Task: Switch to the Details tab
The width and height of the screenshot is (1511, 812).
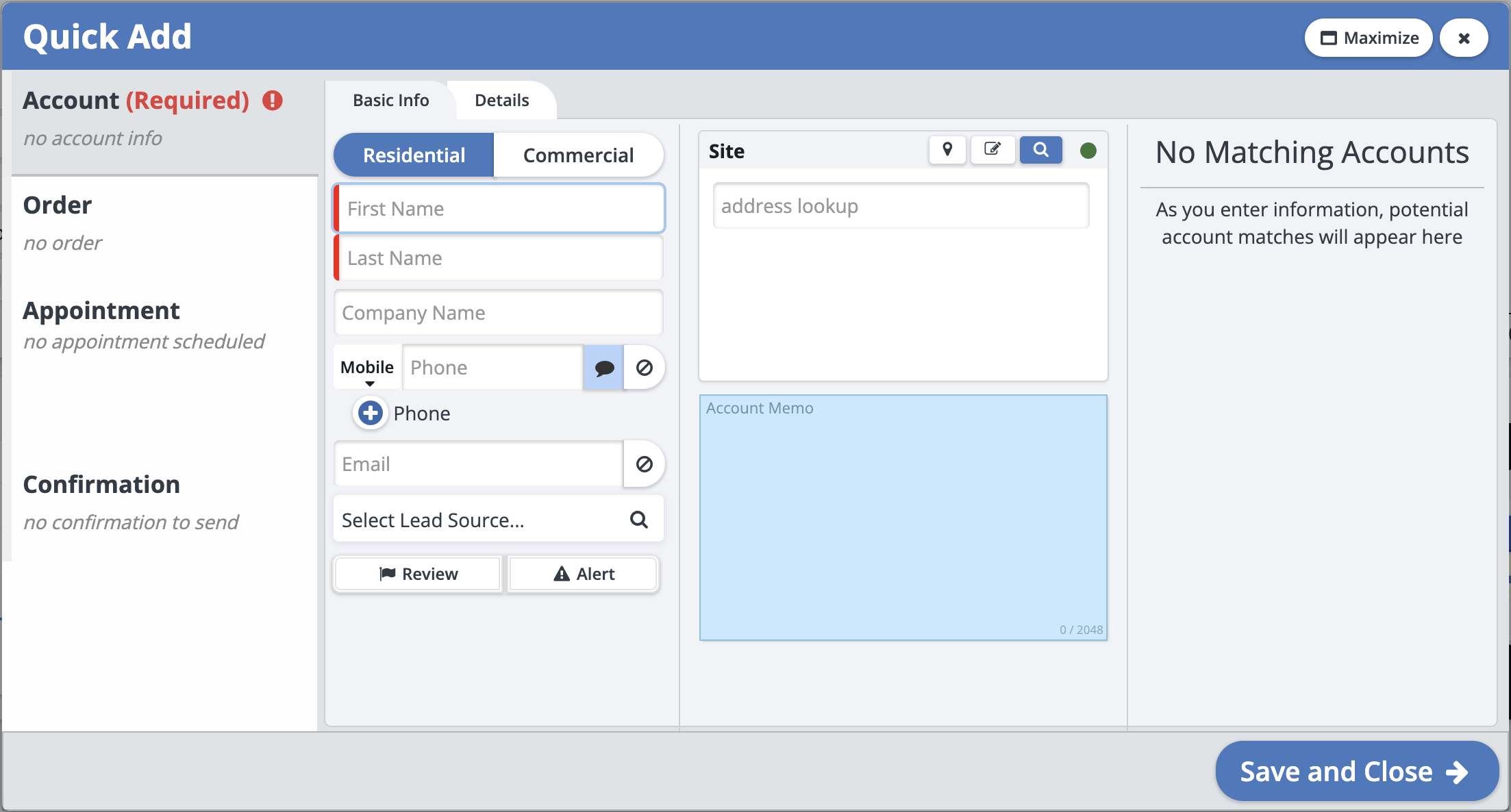Action: click(x=501, y=101)
